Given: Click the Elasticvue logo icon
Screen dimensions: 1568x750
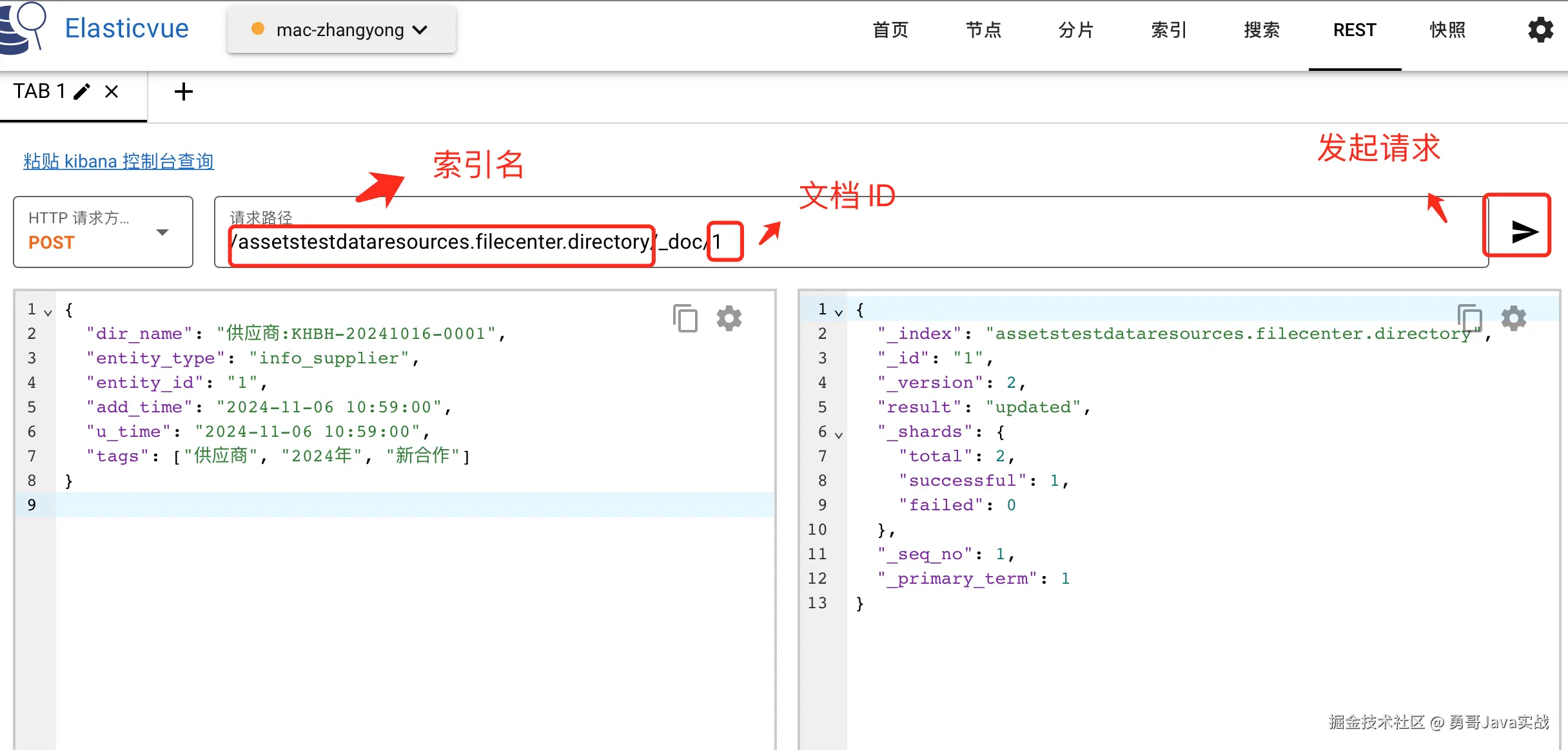Looking at the screenshot, I should click(23, 28).
